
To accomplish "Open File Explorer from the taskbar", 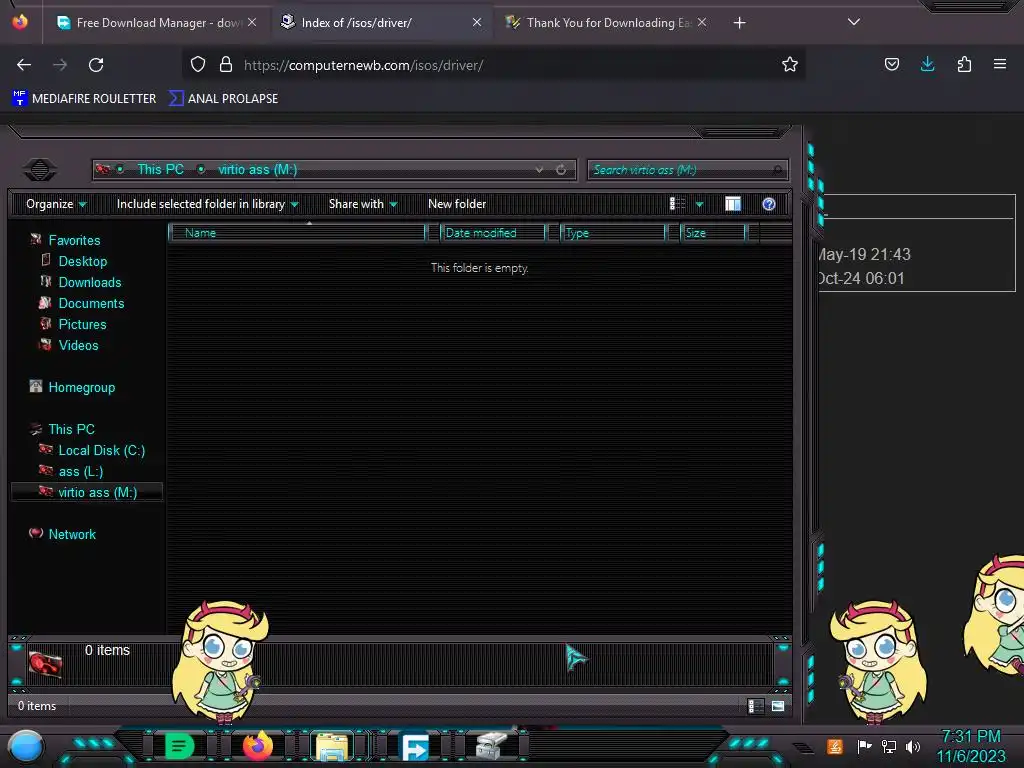I will click(332, 746).
